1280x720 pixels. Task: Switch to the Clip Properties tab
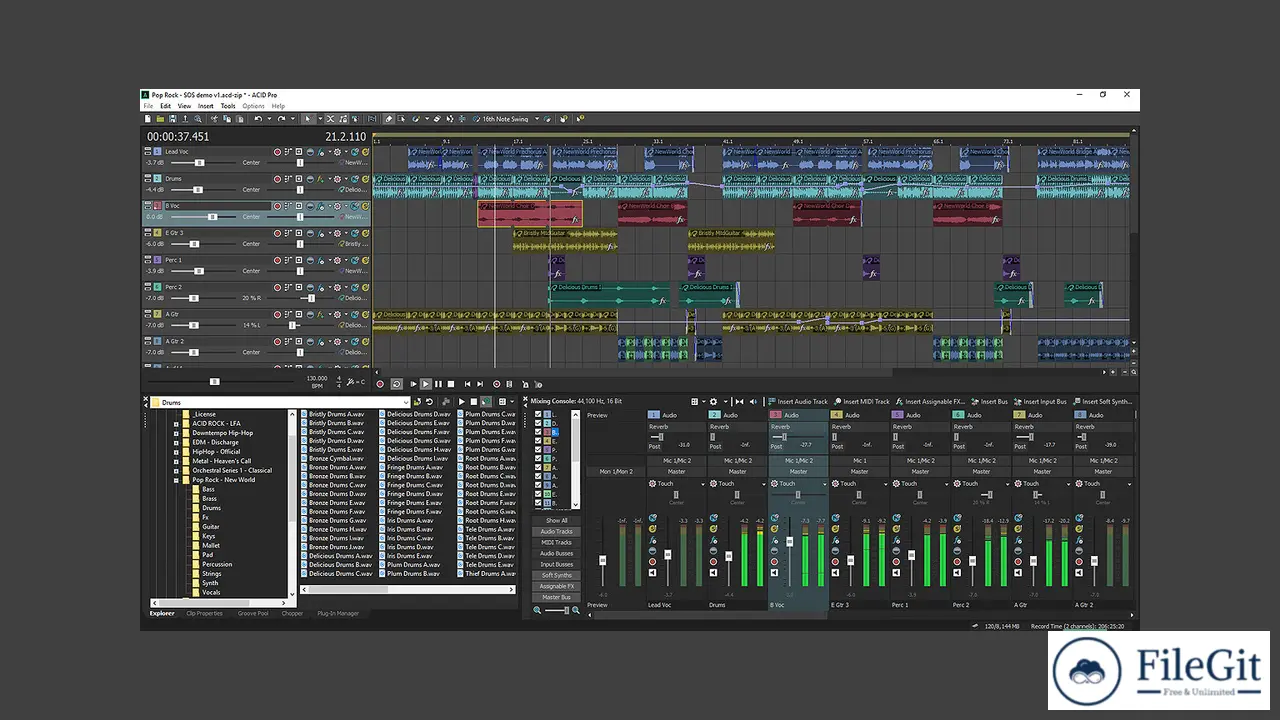point(203,614)
